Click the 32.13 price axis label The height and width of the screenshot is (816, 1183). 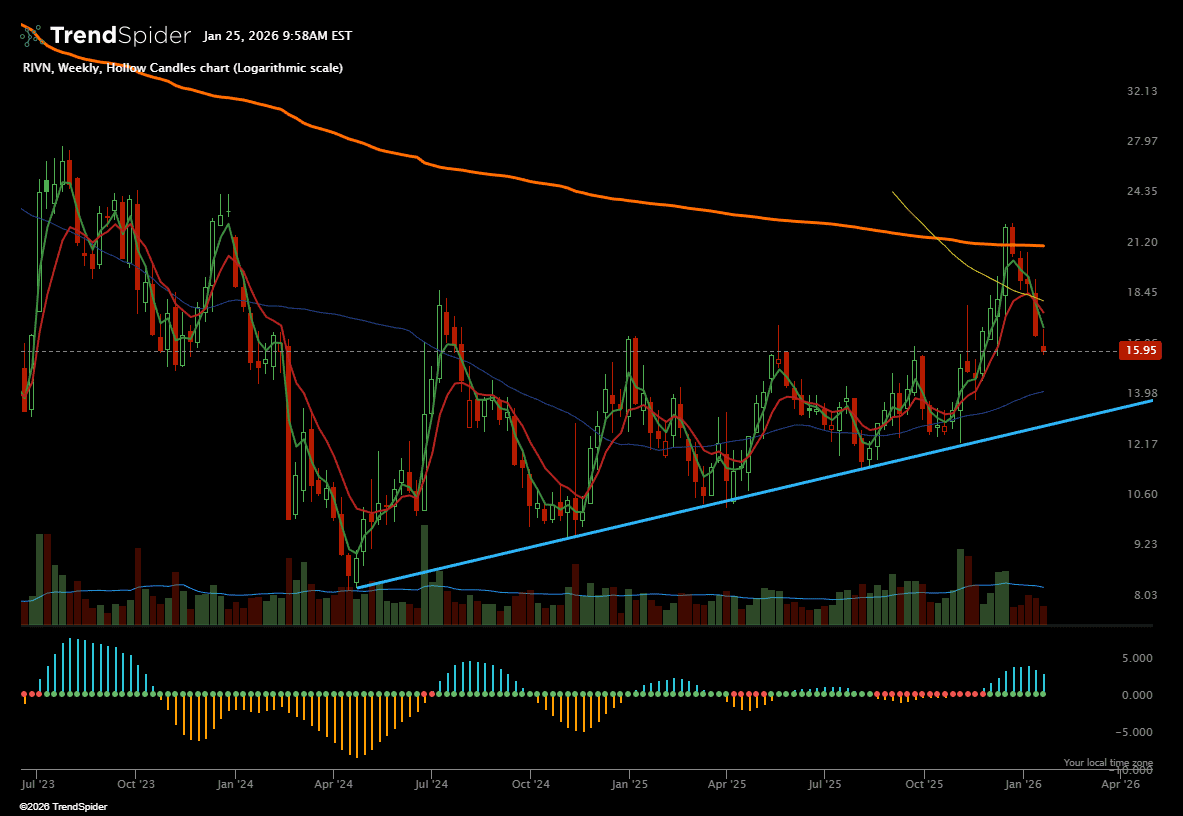pos(1141,91)
